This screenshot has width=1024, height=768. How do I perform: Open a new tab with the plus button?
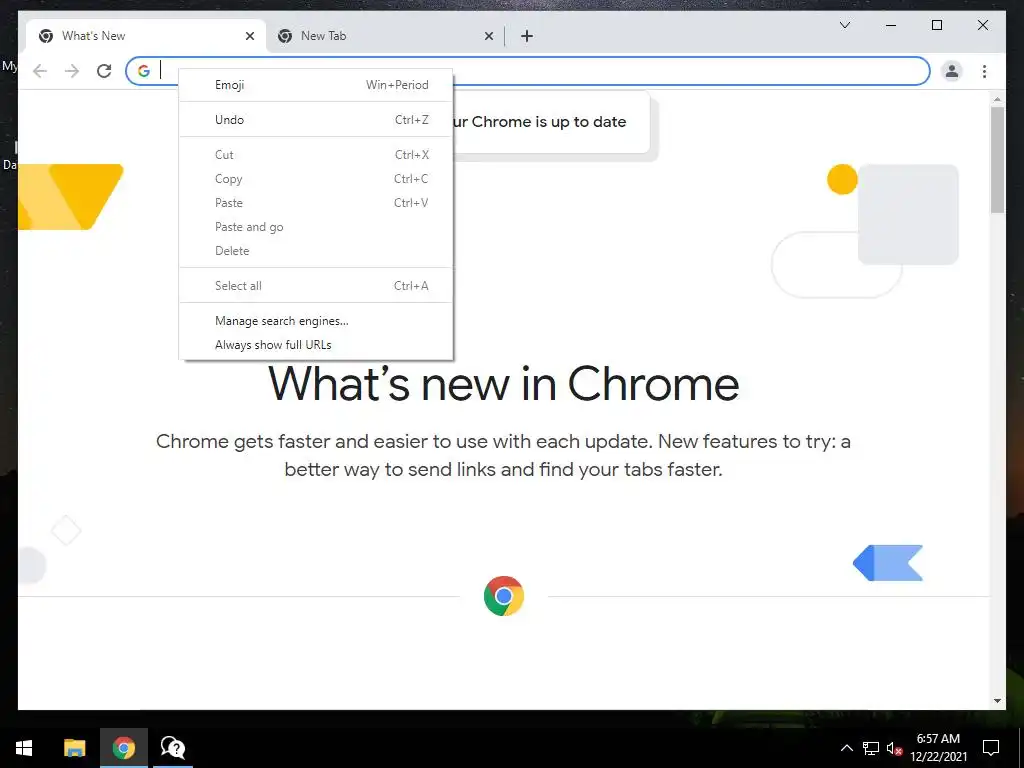(527, 36)
